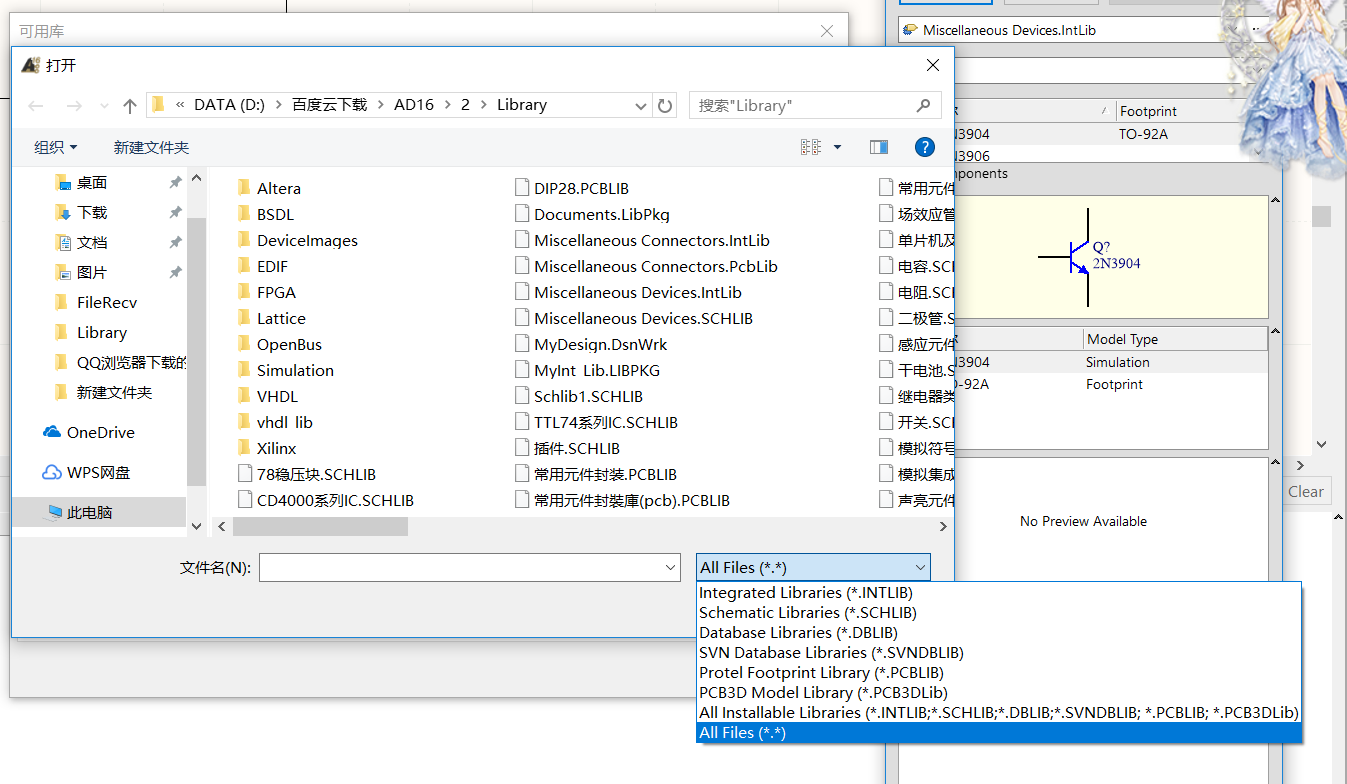Click 新建文件夹 to create a folder
Viewport: 1347px width, 784px height.
[x=151, y=146]
